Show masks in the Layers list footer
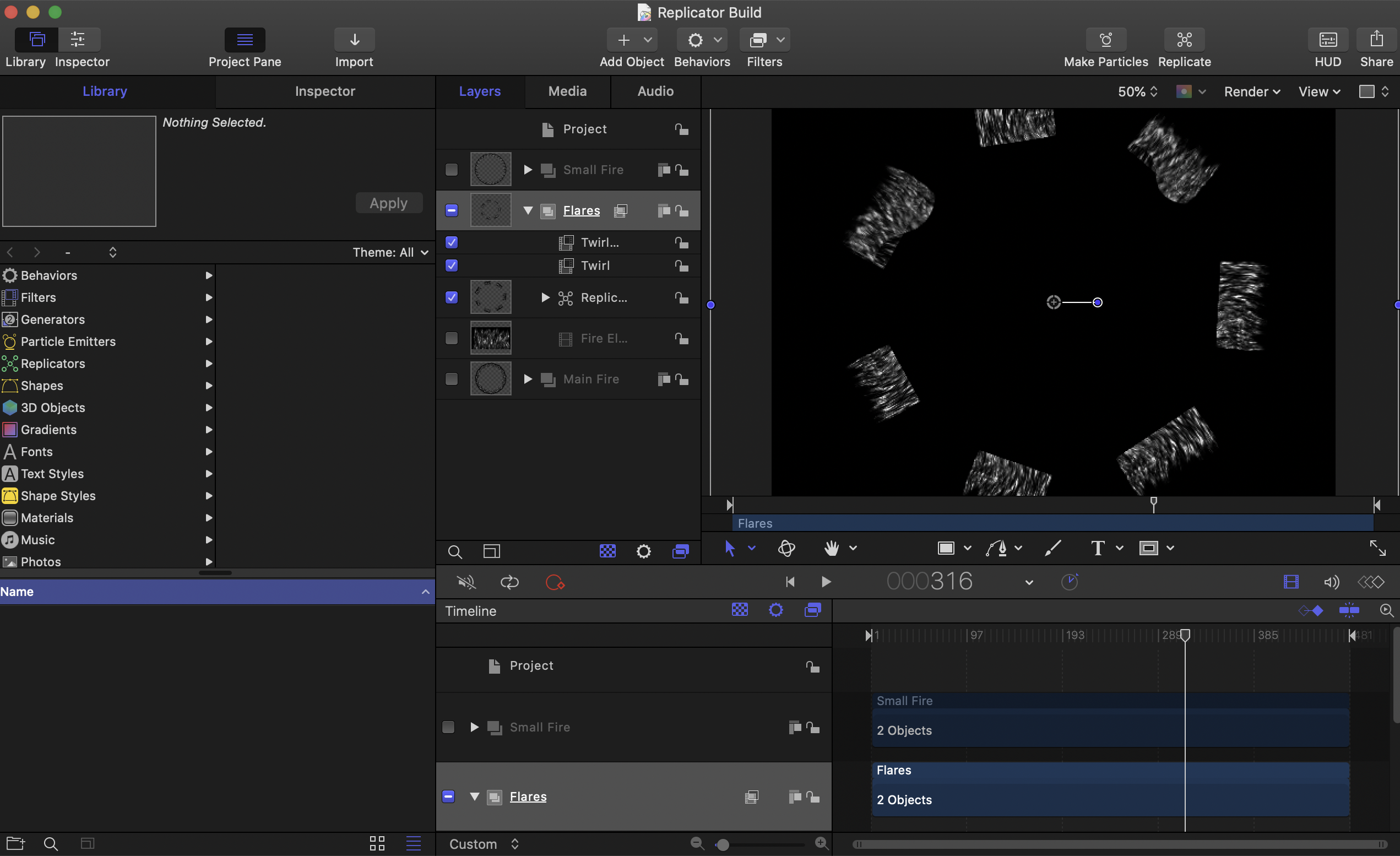 pos(607,551)
